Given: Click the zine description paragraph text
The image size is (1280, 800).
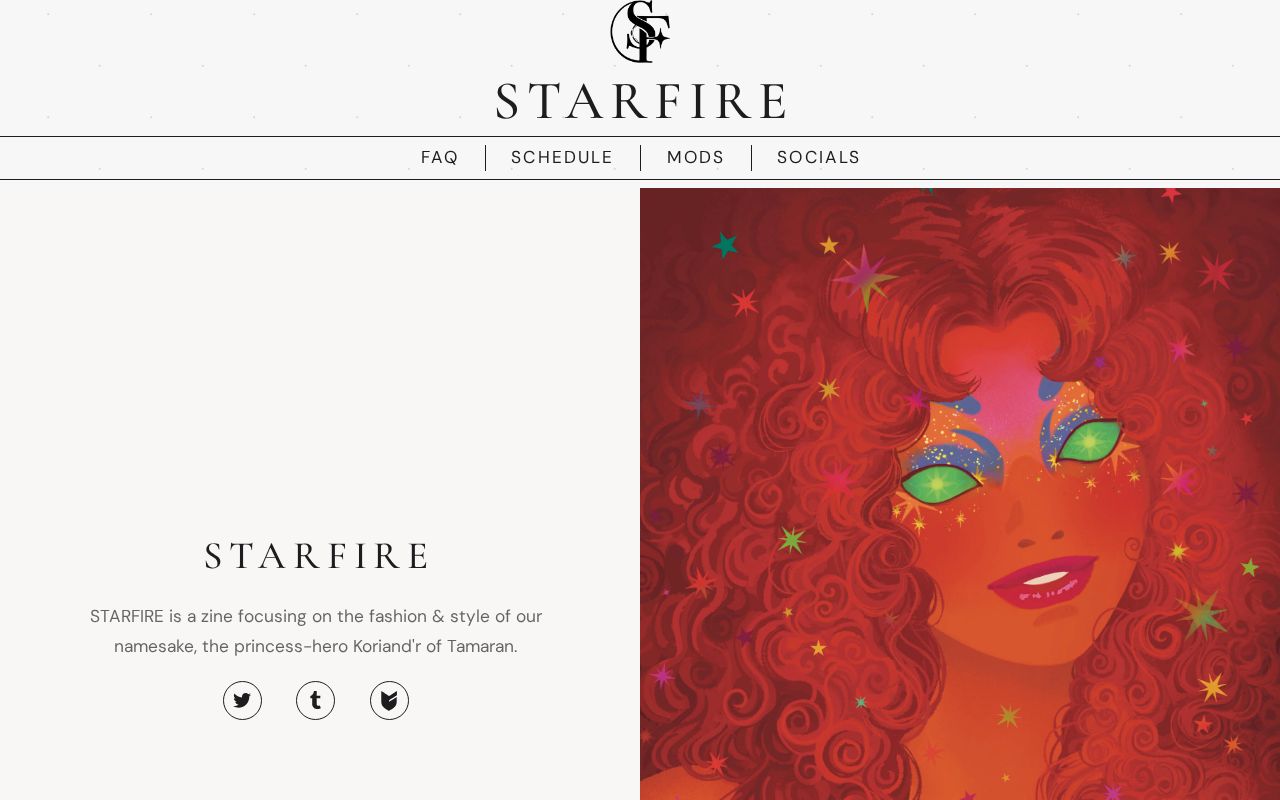Looking at the screenshot, I should tap(316, 631).
